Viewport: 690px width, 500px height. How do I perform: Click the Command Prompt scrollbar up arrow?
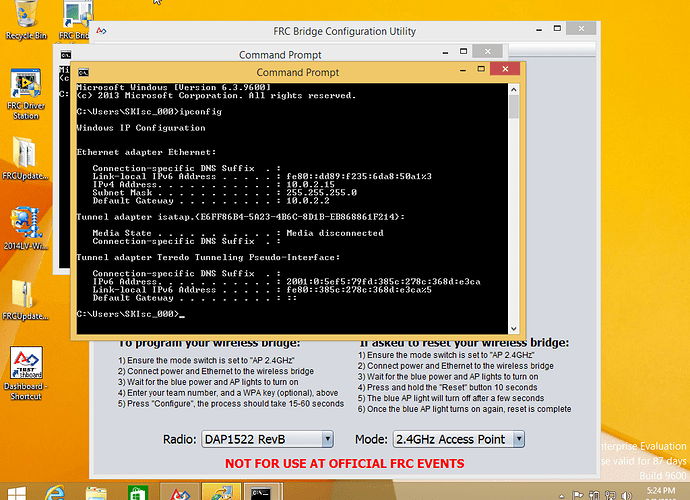[x=514, y=89]
